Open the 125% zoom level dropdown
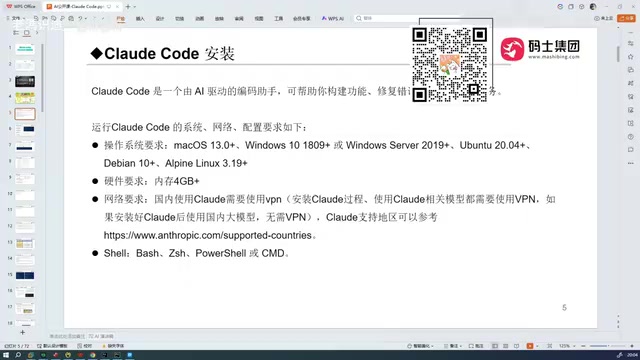 coord(567,346)
